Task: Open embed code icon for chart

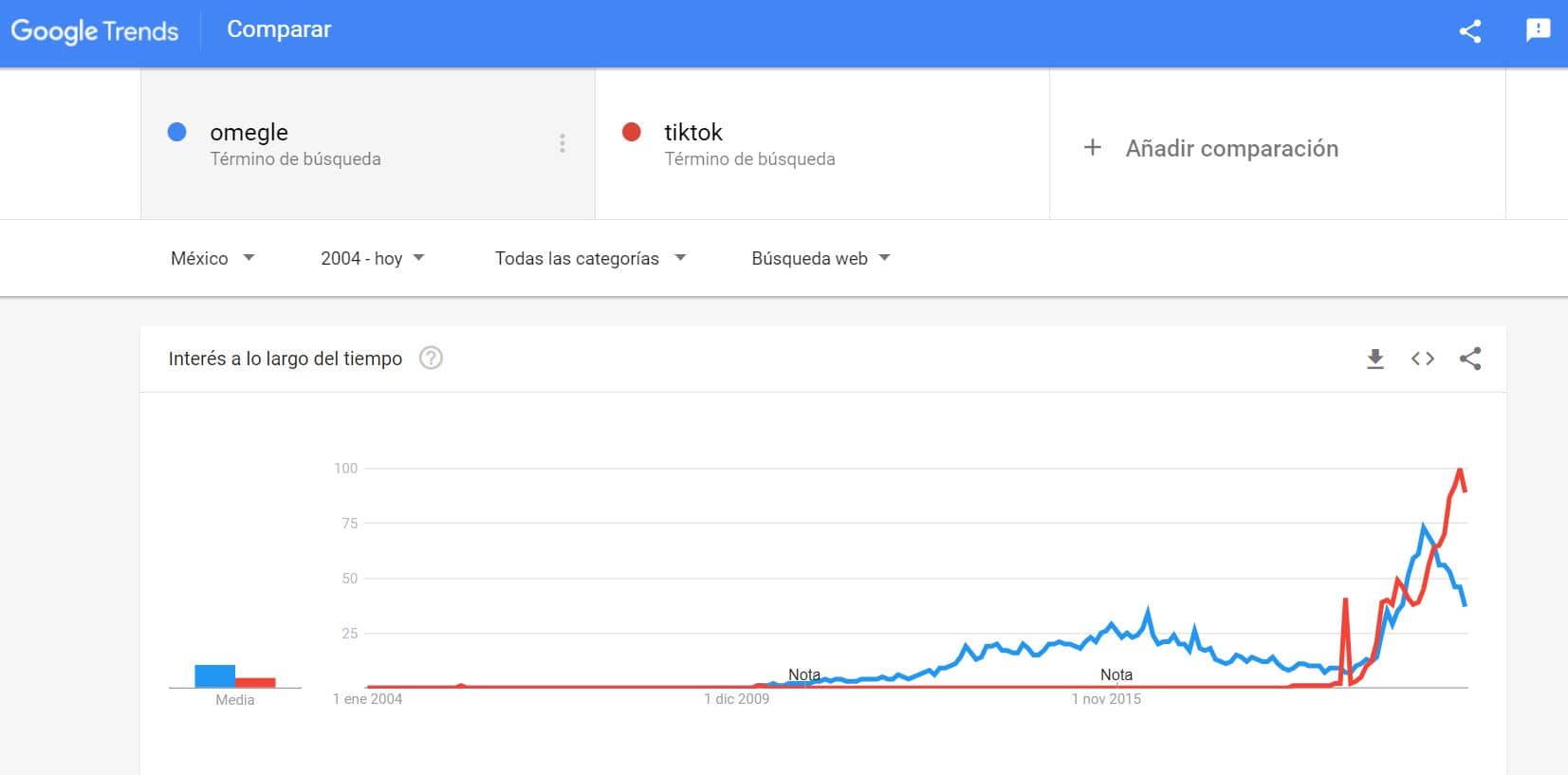Action: point(1422,359)
